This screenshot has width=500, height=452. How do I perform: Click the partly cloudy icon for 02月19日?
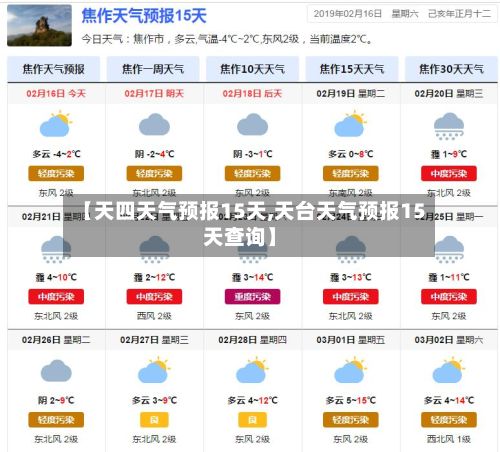[x=351, y=124]
